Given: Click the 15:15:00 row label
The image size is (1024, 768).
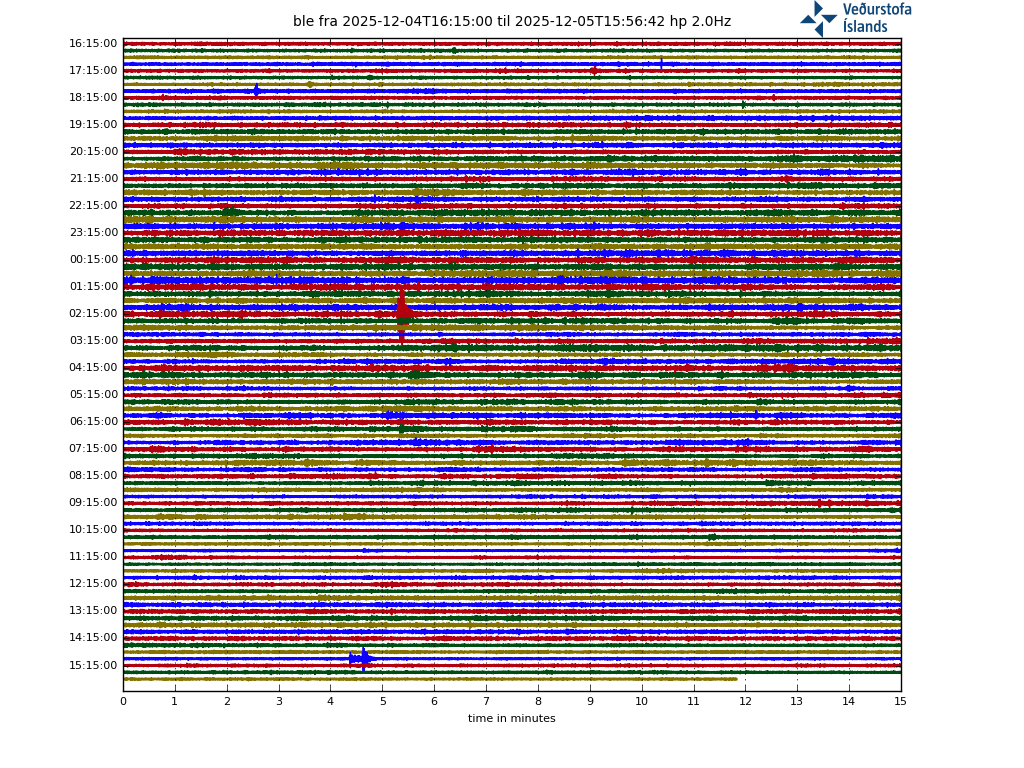Looking at the screenshot, I should tap(93, 665).
